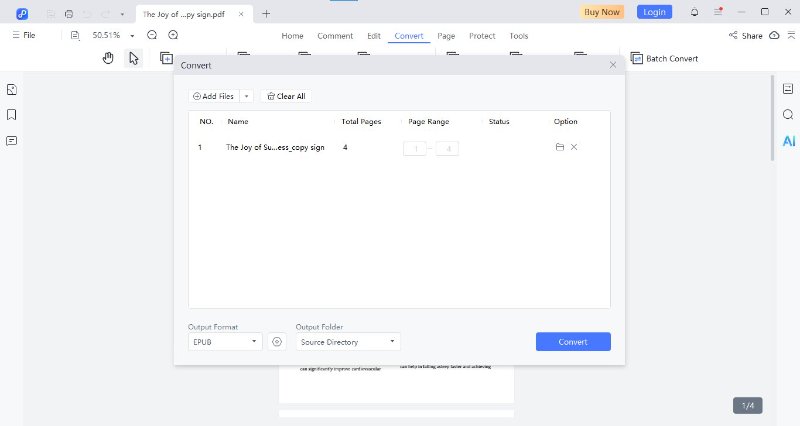Screen dimensions: 800x426
Task: Click the Name column header
Action: tap(238, 121)
